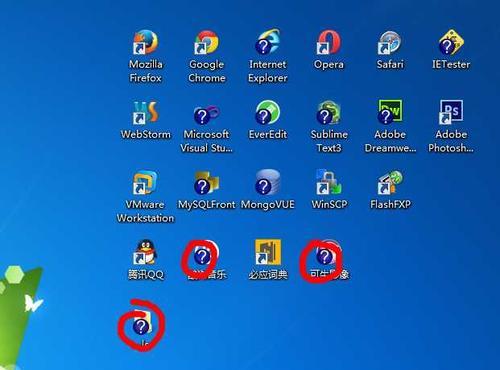Image resolution: width=500 pixels, height=370 pixels.
Task: Select the Mozilla Firefox desktop shortcut
Action: [x=145, y=42]
